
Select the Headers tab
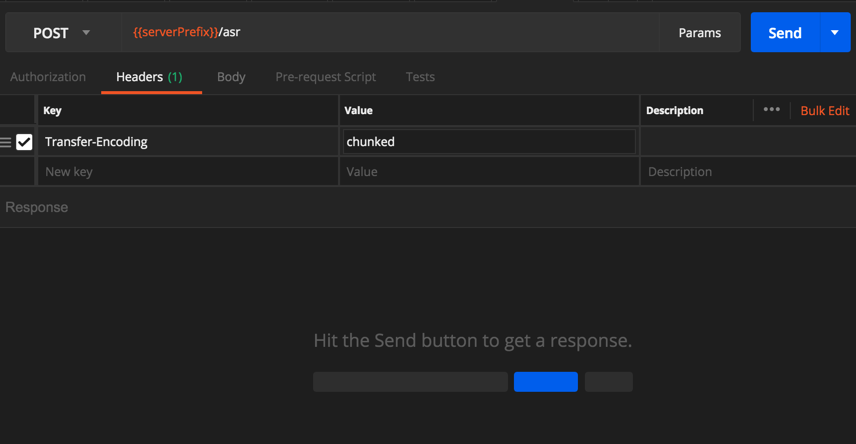click(149, 77)
